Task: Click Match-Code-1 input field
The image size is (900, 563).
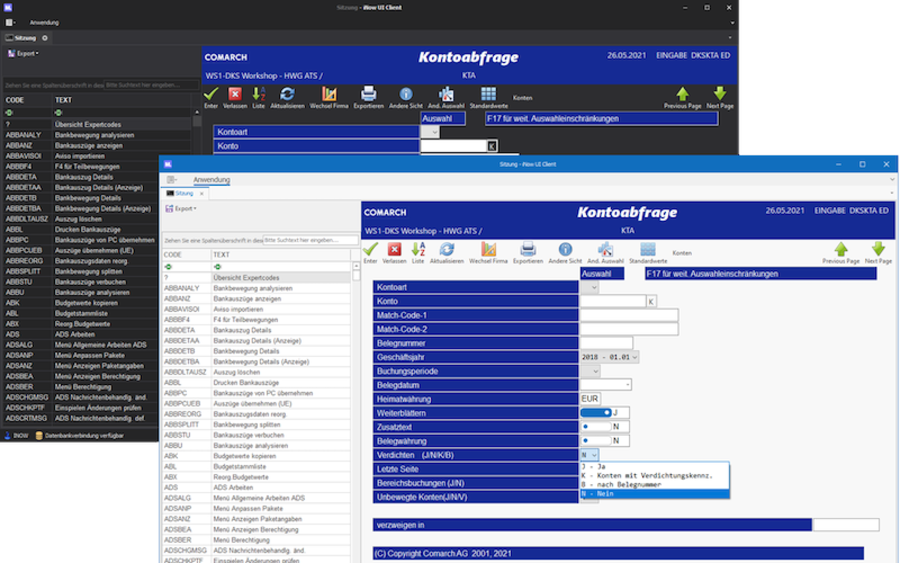Action: pyautogui.click(x=629, y=315)
